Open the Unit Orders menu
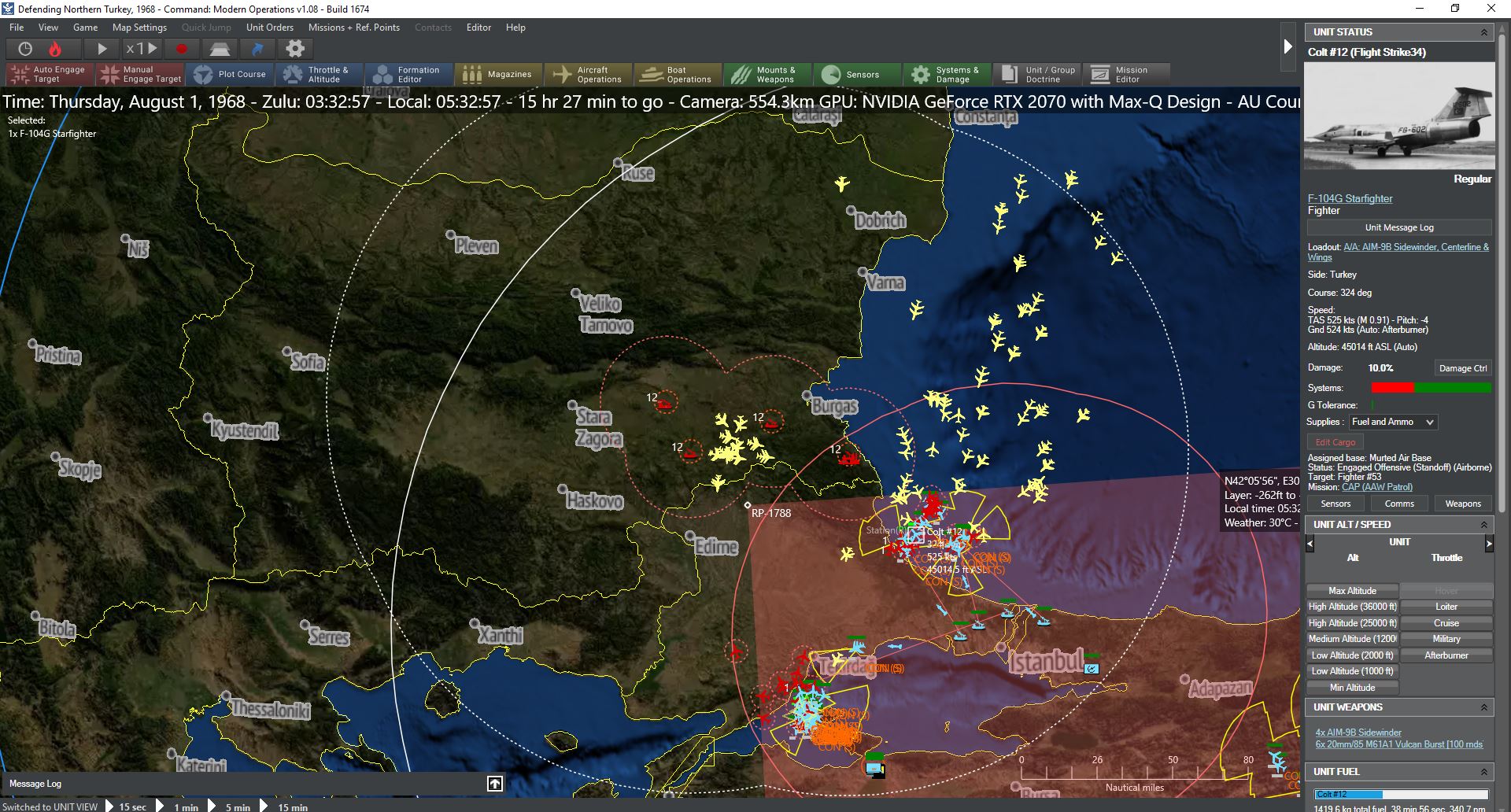The image size is (1511, 812). pos(270,28)
